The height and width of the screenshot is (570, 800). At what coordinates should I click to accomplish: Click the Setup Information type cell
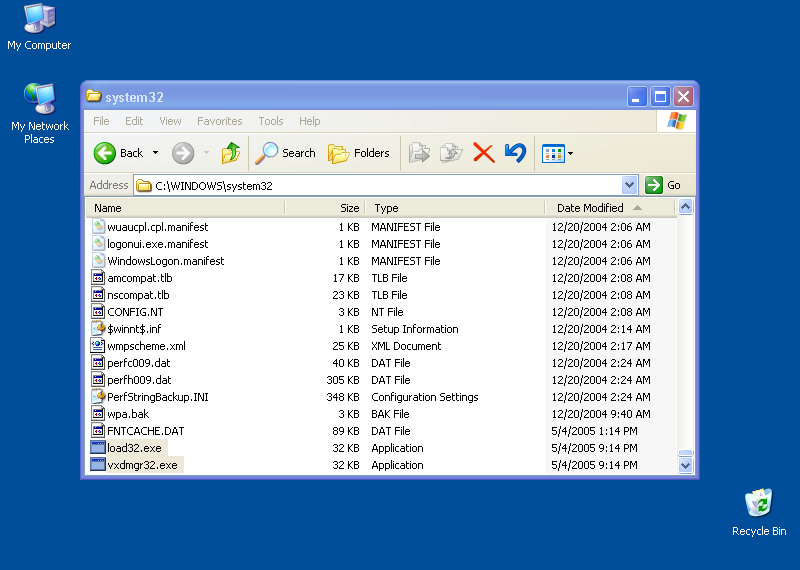415,329
